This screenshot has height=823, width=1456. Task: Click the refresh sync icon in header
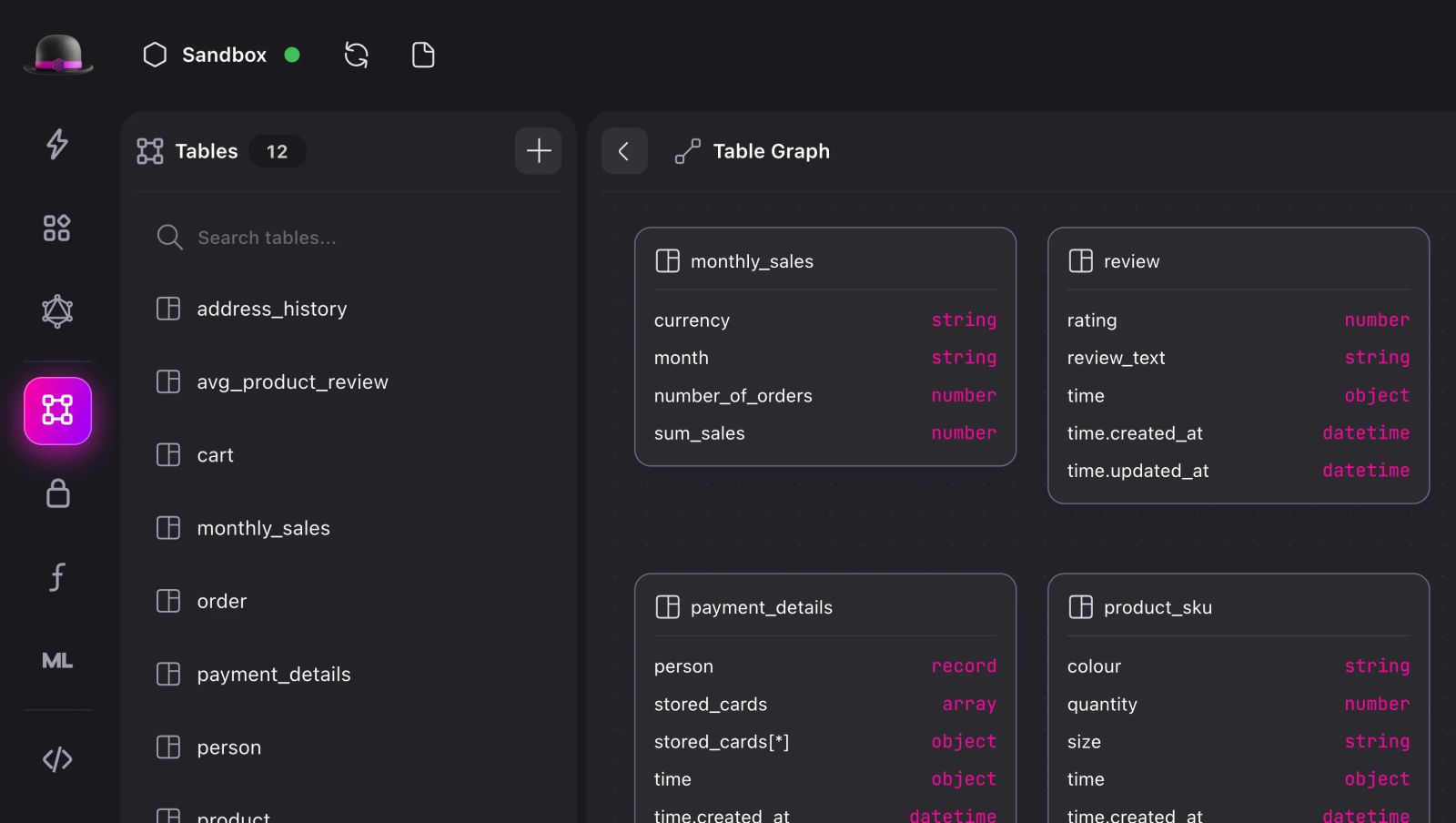click(356, 55)
